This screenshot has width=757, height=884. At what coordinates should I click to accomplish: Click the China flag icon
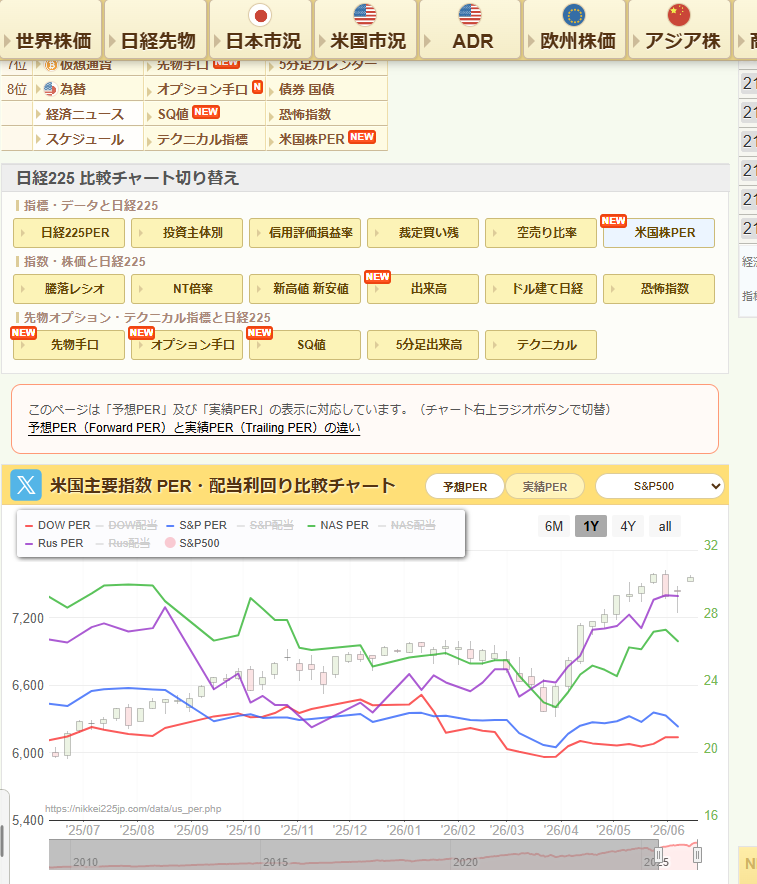click(x=679, y=15)
